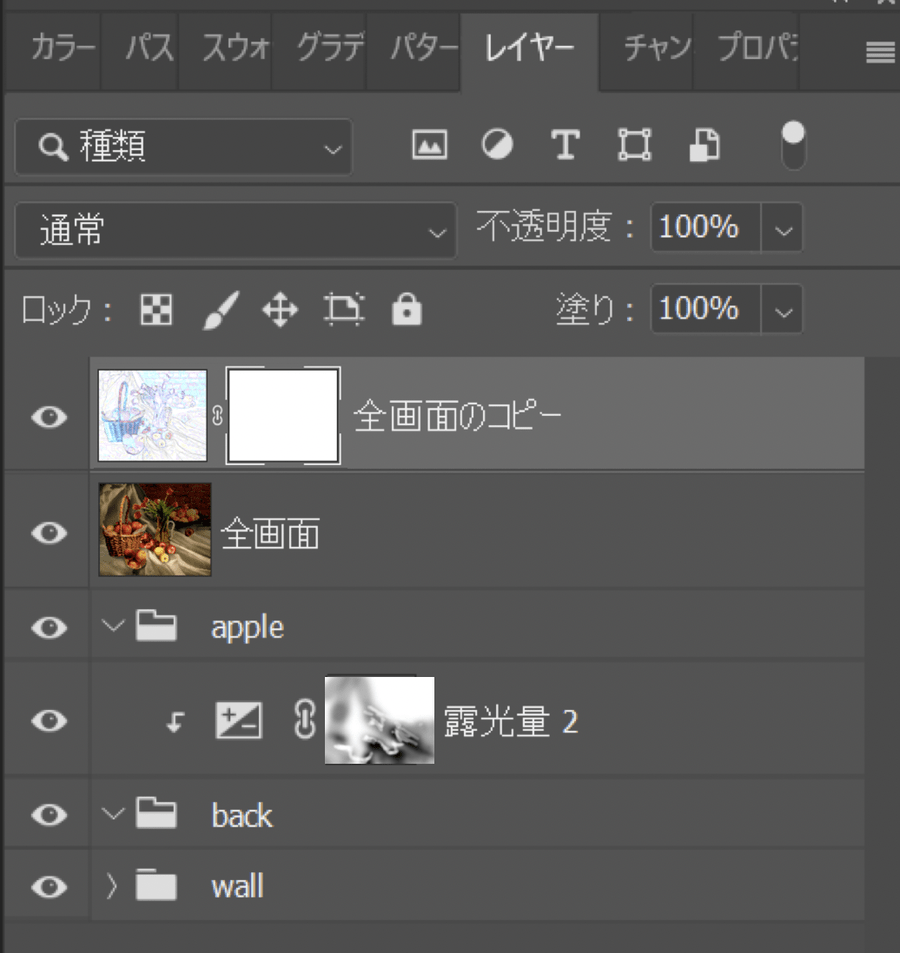
Task: Open the 不透明度 opacity slider arrow
Action: [783, 228]
